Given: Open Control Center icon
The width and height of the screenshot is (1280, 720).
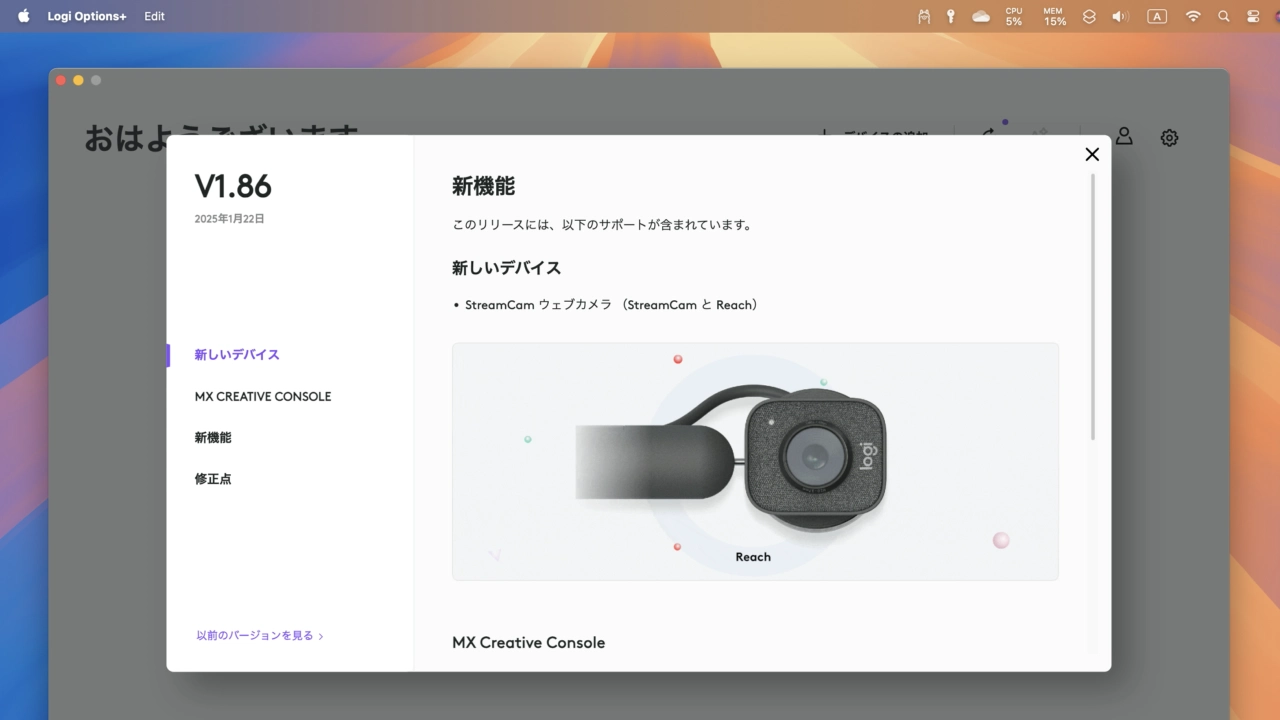Looking at the screenshot, I should tap(1253, 16).
